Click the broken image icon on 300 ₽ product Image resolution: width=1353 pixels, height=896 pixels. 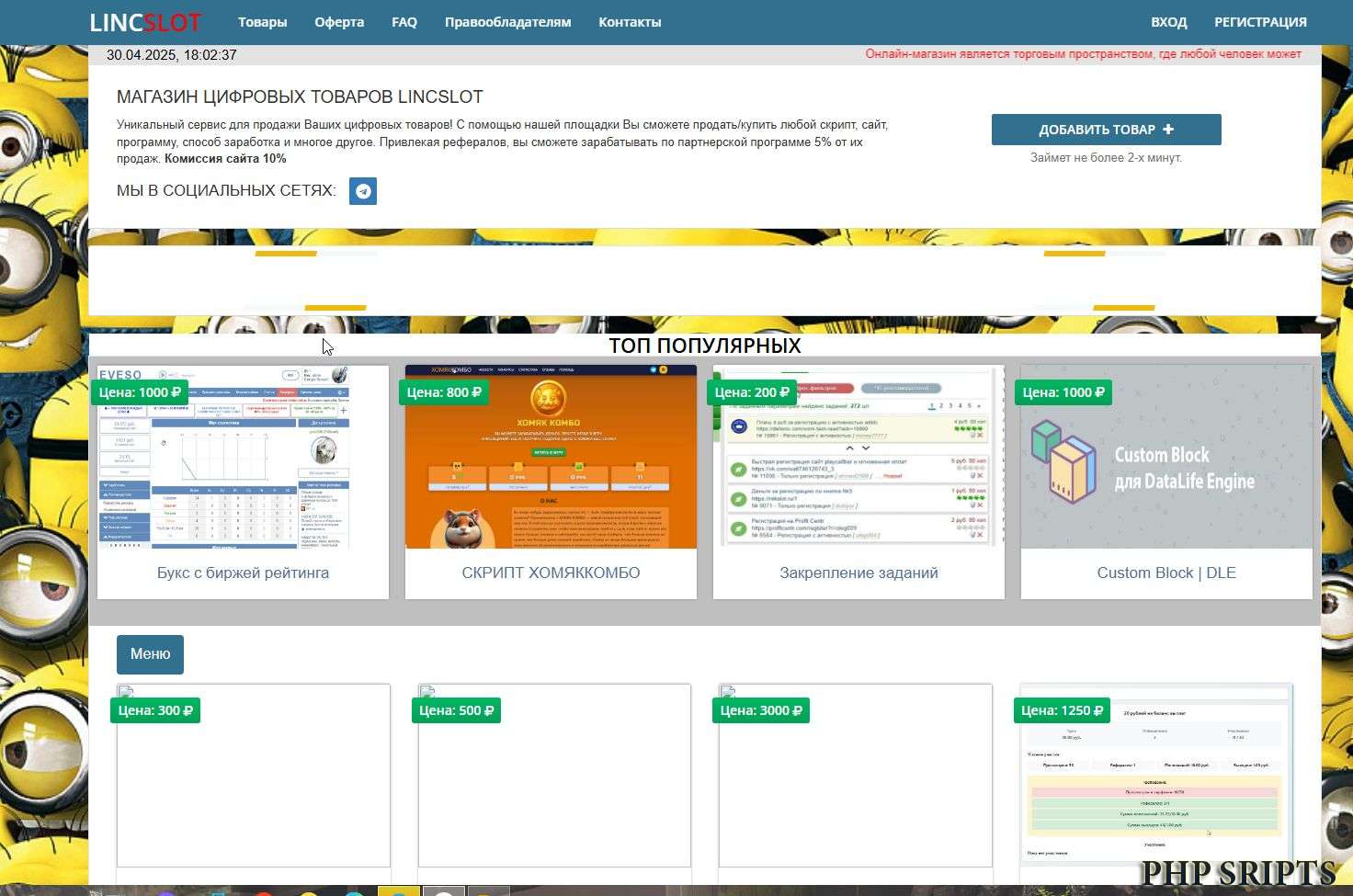coord(127,692)
